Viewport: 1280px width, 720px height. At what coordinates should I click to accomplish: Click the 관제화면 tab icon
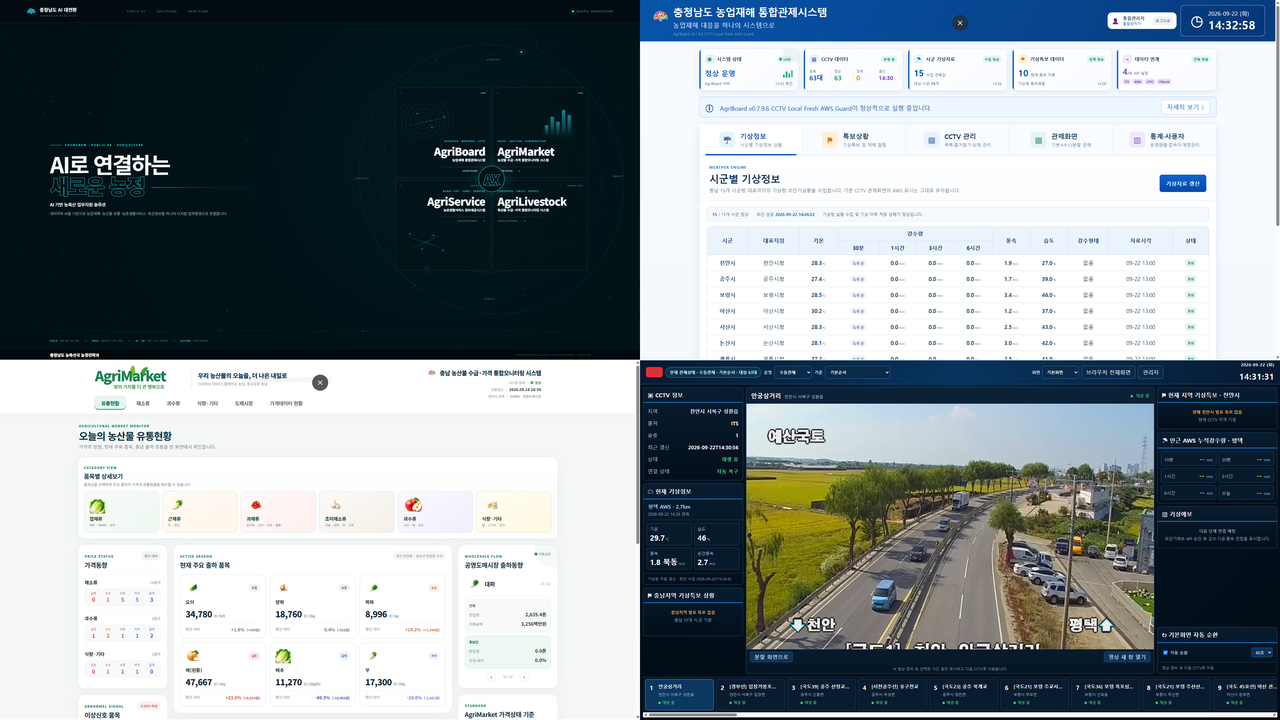point(1038,141)
